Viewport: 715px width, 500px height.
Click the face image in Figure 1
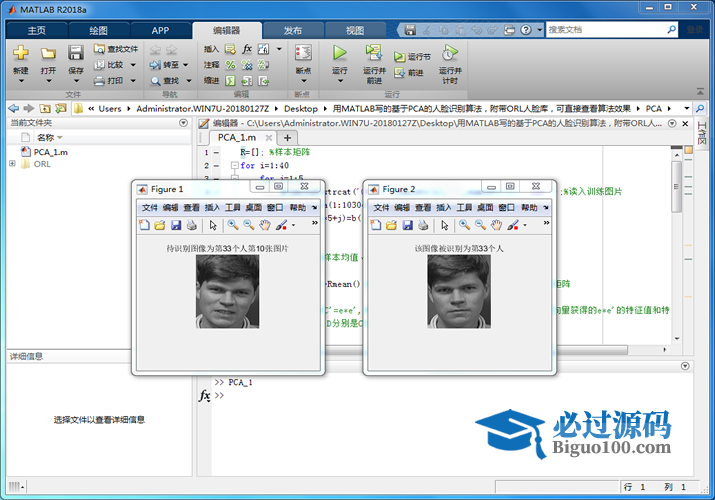(x=228, y=292)
